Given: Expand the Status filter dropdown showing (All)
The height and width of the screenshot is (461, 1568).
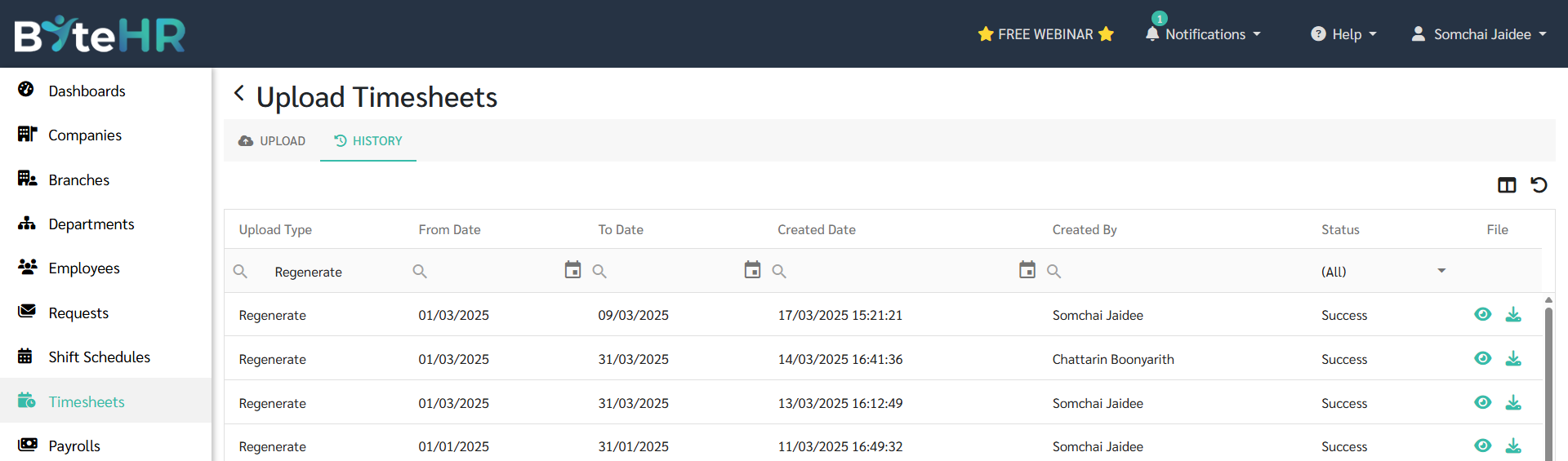Looking at the screenshot, I should point(1384,272).
